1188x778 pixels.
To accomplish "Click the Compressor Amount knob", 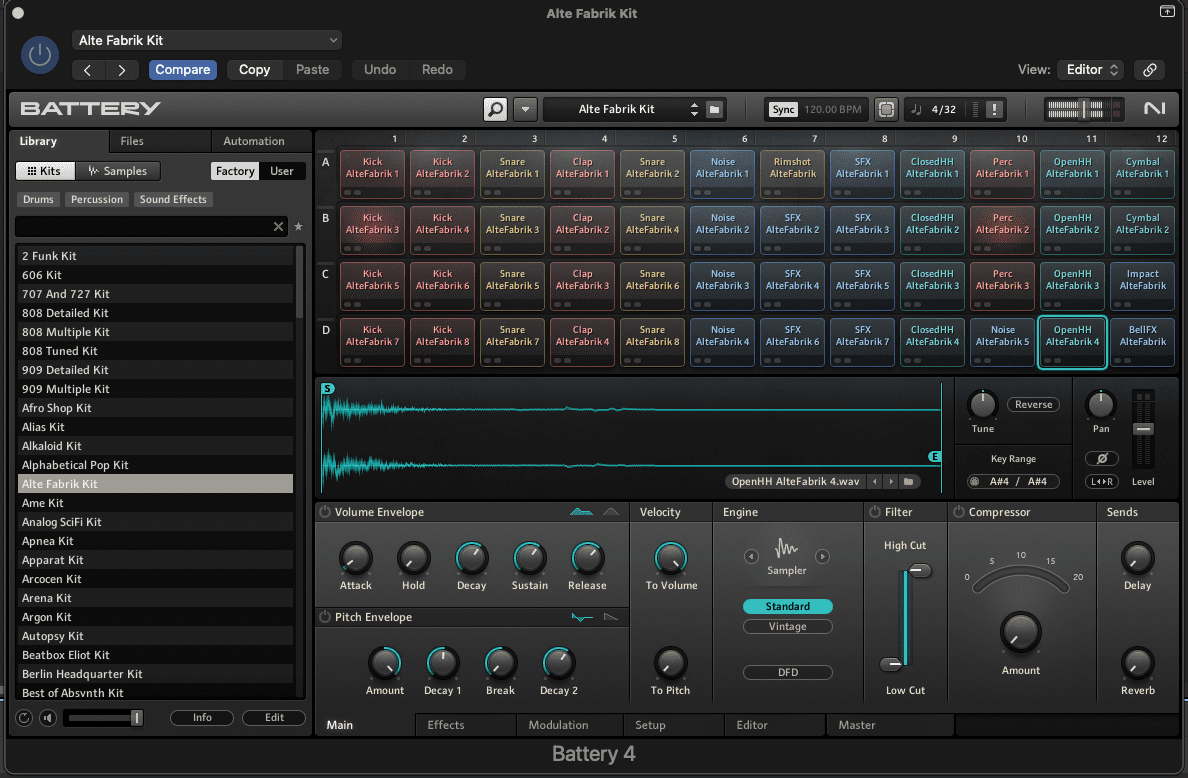I will (x=1021, y=633).
